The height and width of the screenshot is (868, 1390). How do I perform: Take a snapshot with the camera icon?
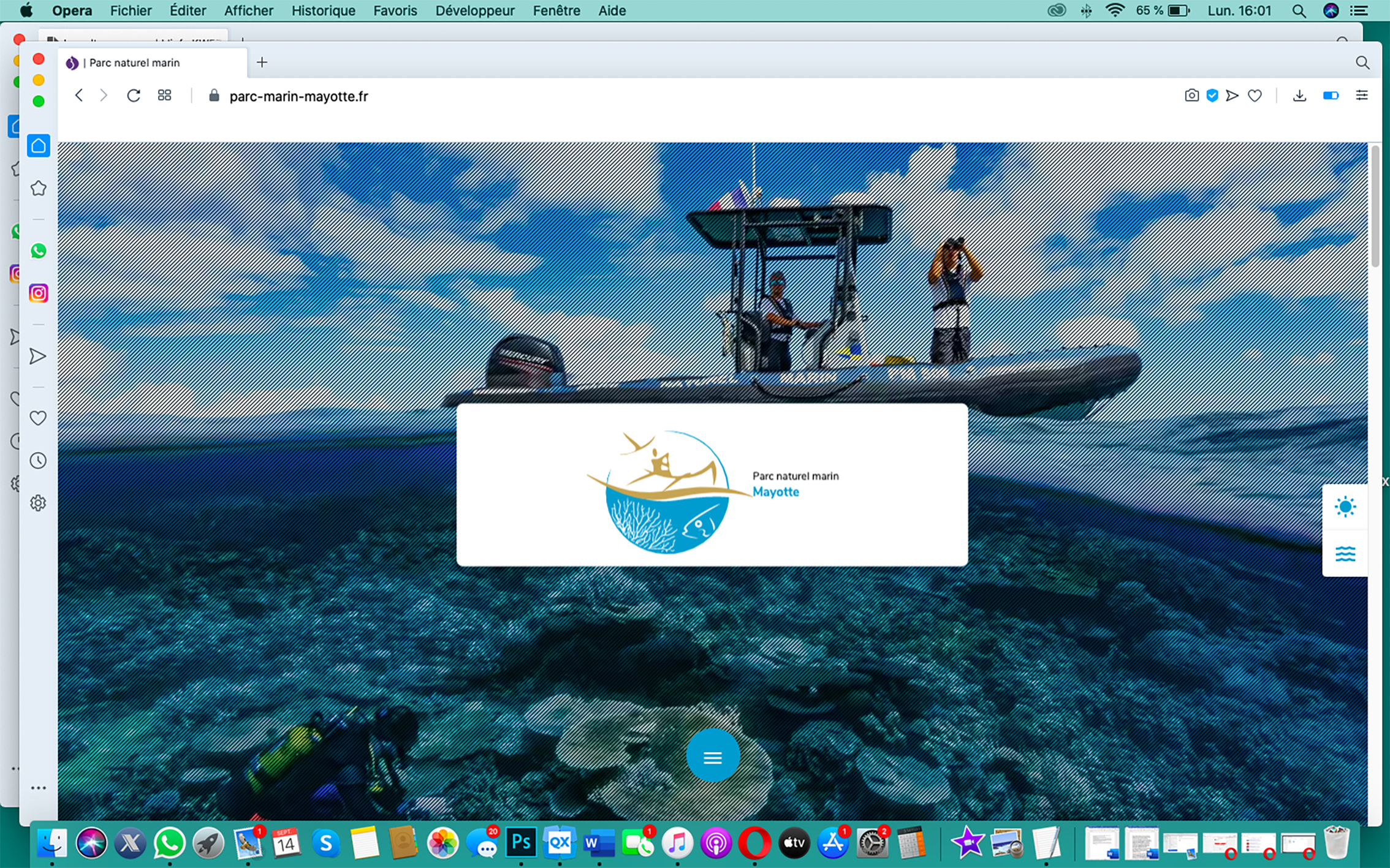pos(1191,96)
